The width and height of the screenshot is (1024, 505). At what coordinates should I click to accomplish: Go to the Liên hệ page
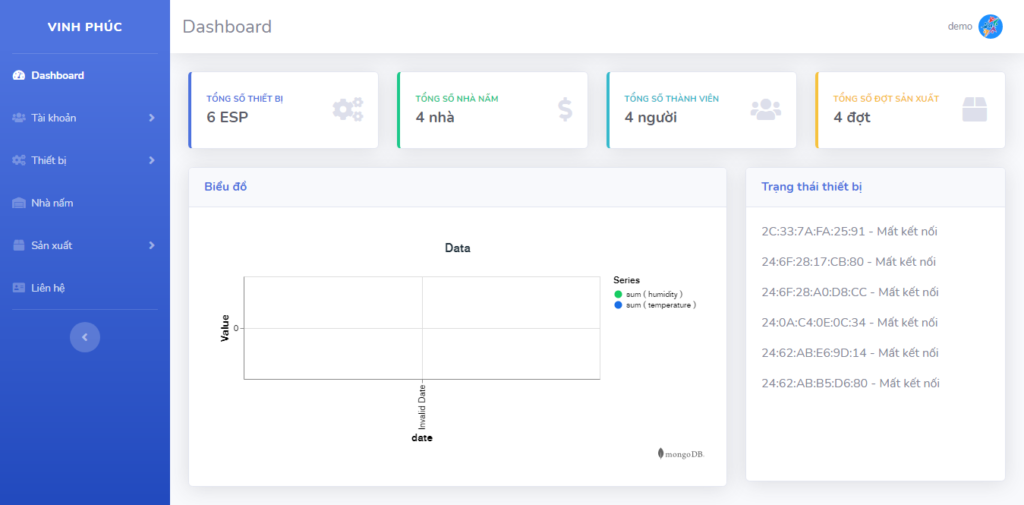click(x=48, y=288)
